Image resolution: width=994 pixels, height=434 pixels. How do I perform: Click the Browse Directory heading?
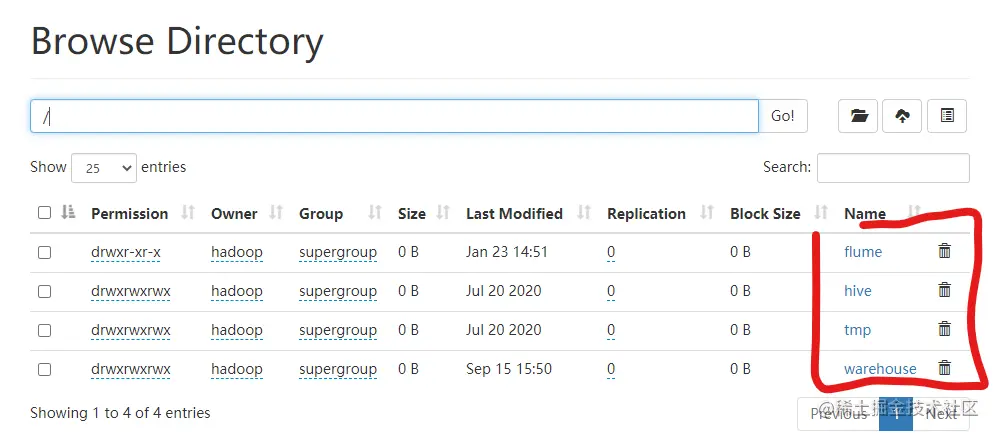pyautogui.click(x=177, y=42)
